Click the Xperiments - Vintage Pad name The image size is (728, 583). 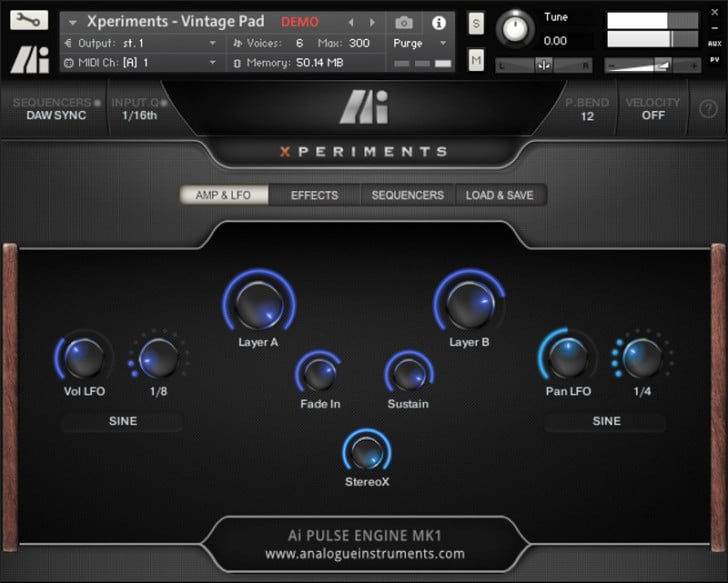pyautogui.click(x=176, y=21)
